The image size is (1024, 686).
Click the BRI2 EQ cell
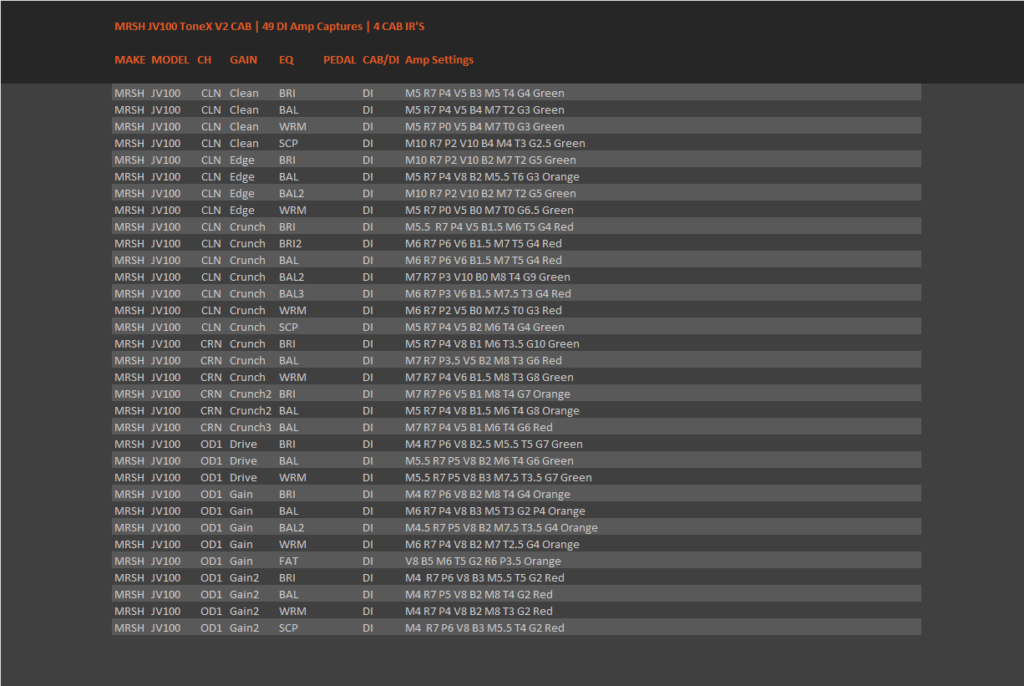pos(290,244)
